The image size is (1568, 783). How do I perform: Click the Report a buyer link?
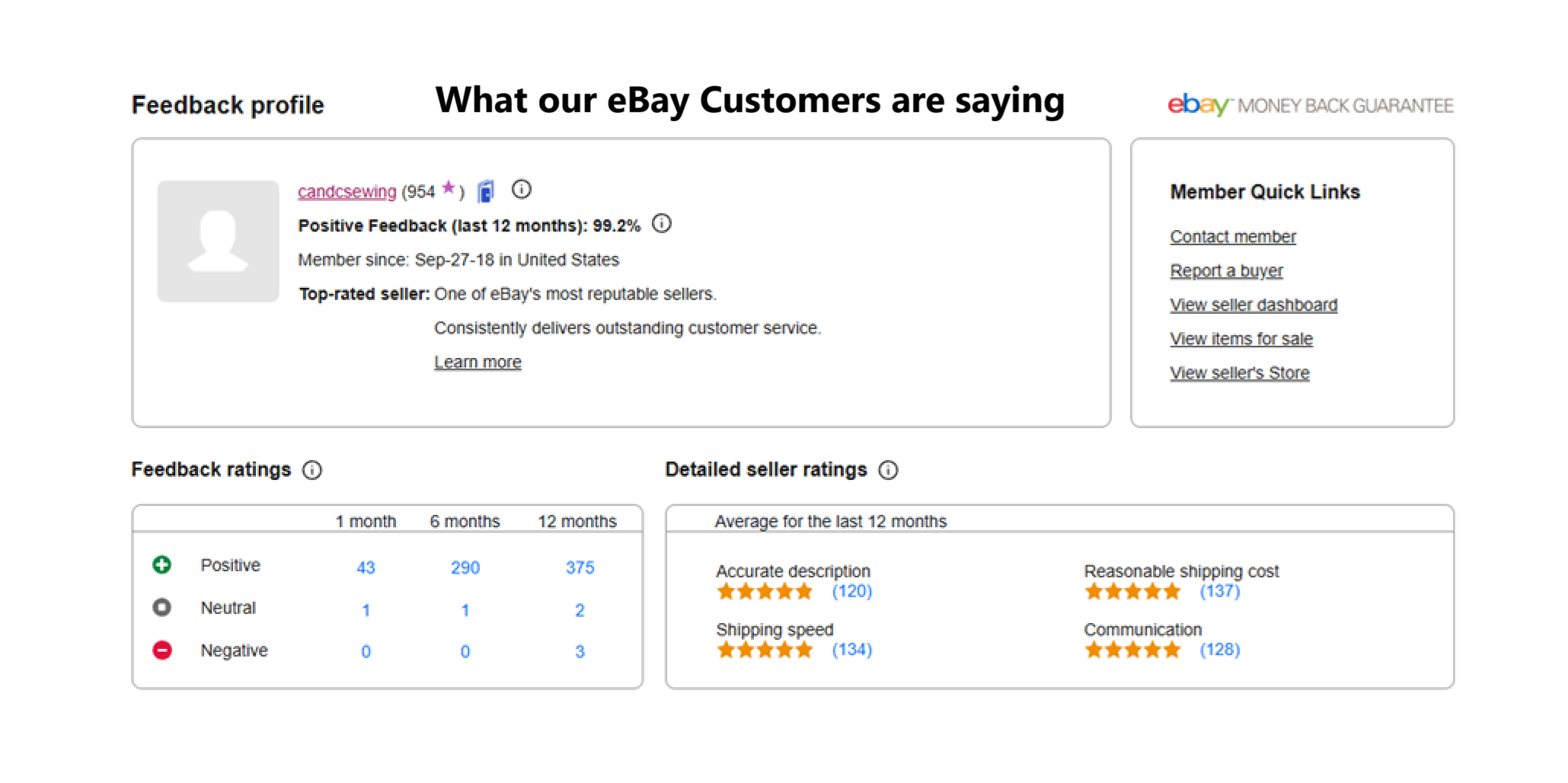[1226, 271]
